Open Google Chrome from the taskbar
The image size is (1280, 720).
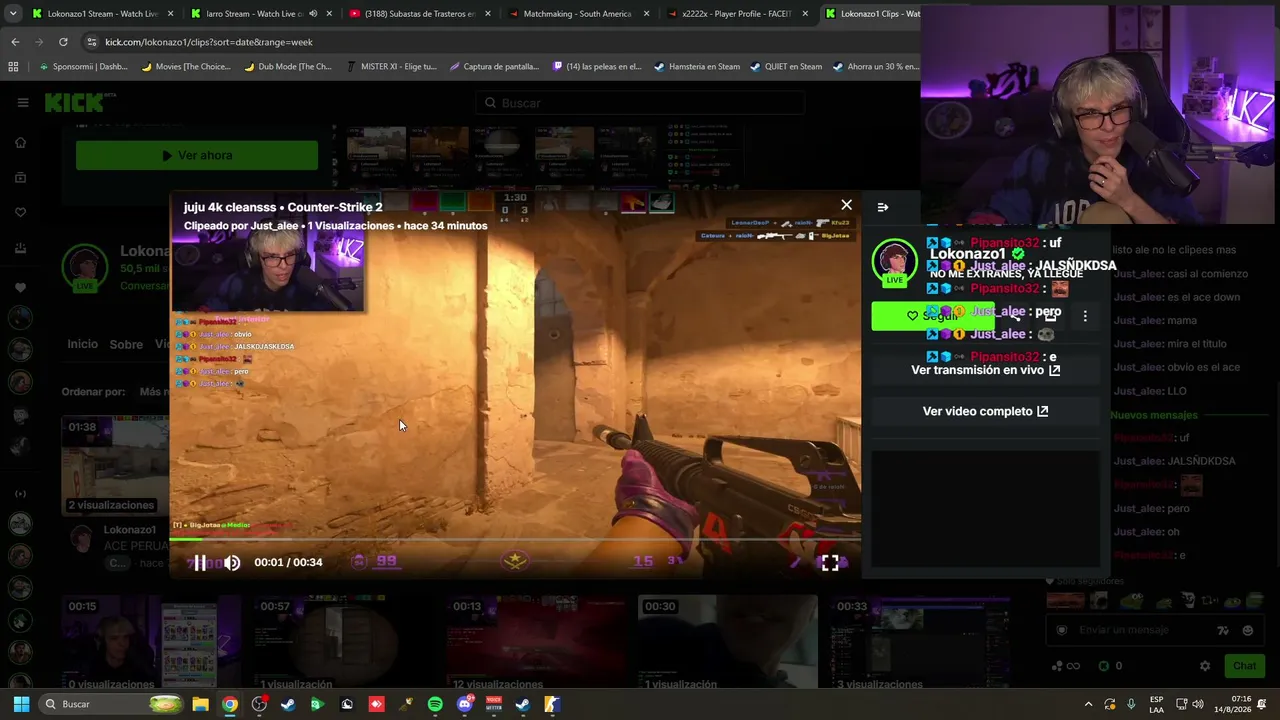(x=230, y=704)
